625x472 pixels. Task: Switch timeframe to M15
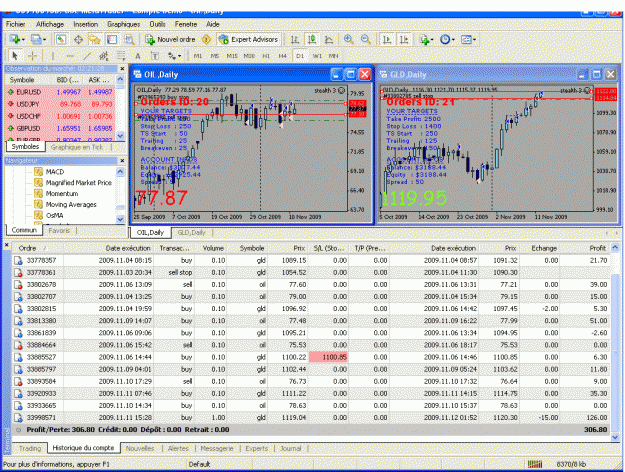(x=232, y=56)
